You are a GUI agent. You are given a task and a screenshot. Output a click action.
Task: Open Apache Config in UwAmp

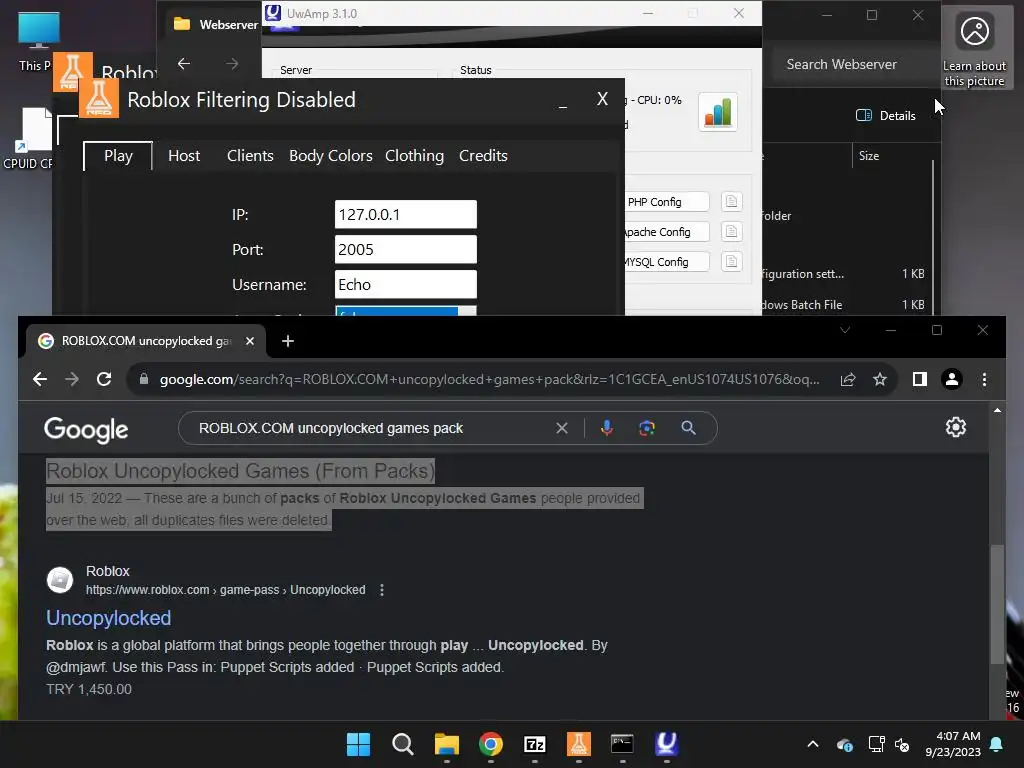[x=666, y=232]
